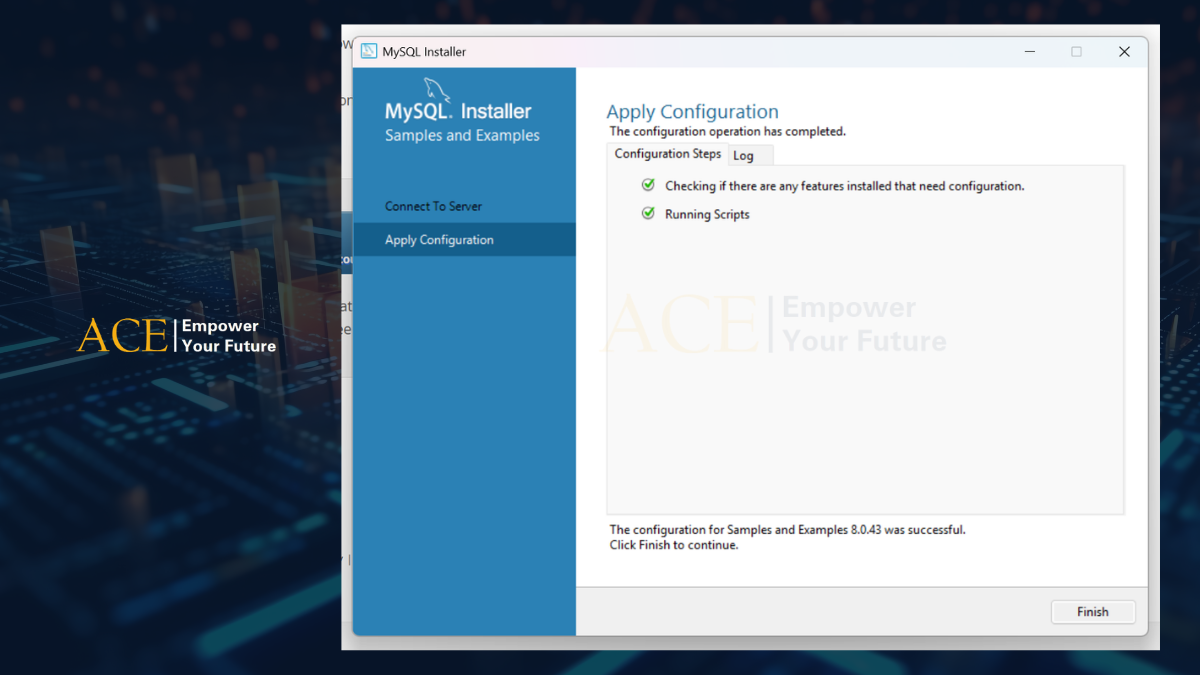The image size is (1200, 675).
Task: Click the MySQL Installer title bar icon
Action: point(369,51)
